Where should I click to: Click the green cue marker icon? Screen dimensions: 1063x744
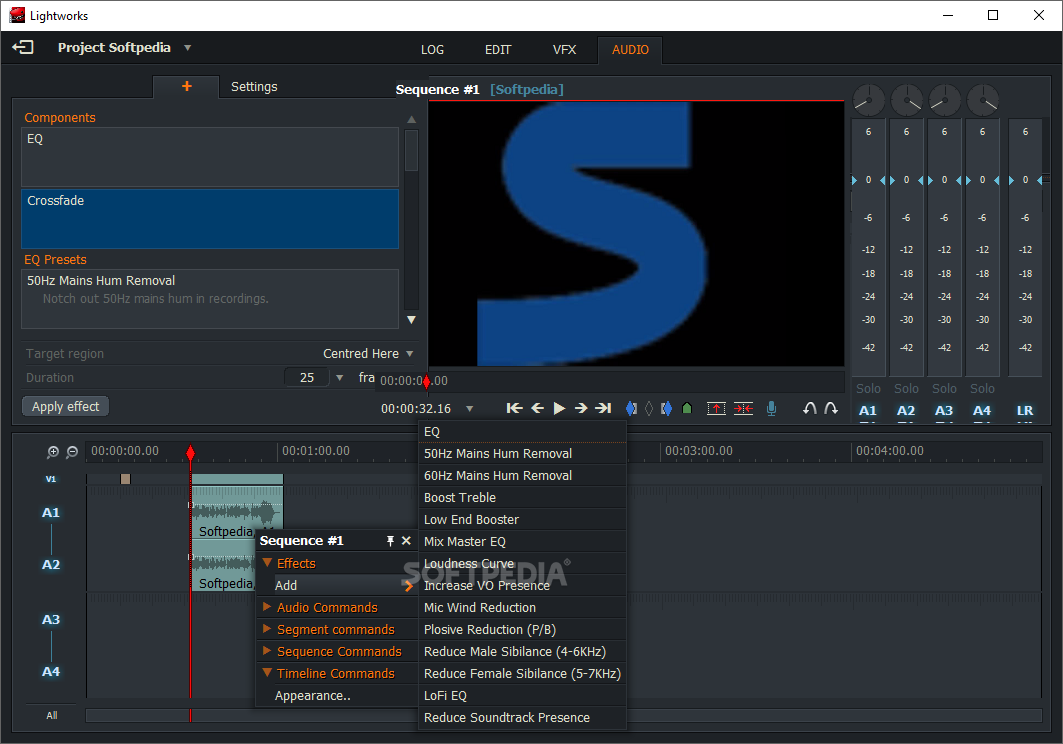coord(687,408)
